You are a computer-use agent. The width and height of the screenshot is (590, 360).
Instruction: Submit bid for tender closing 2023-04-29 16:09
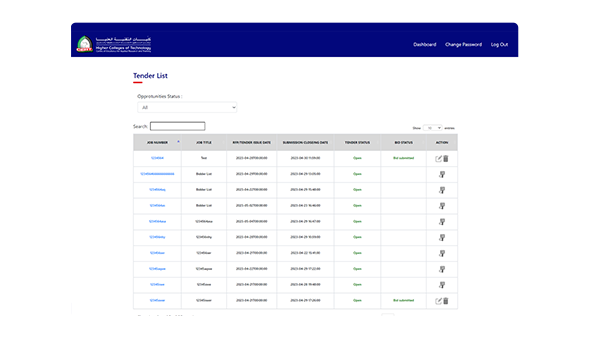pyautogui.click(x=442, y=238)
